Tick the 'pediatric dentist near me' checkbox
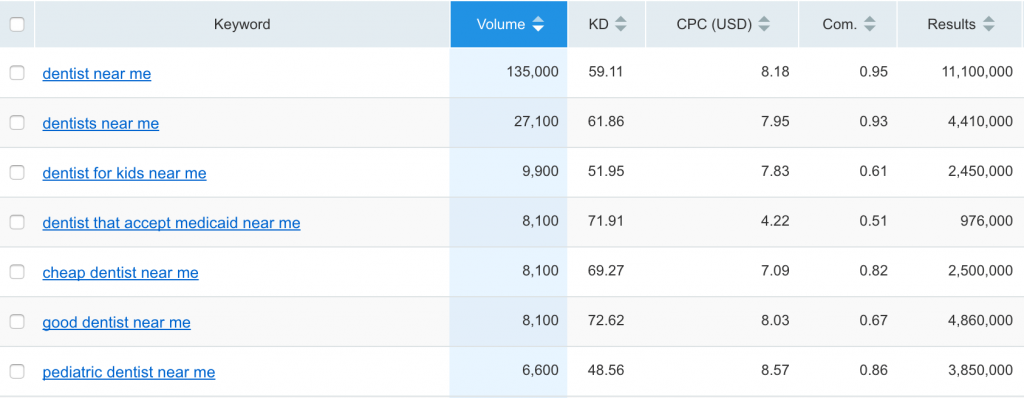This screenshot has height=398, width=1024. click(17, 371)
